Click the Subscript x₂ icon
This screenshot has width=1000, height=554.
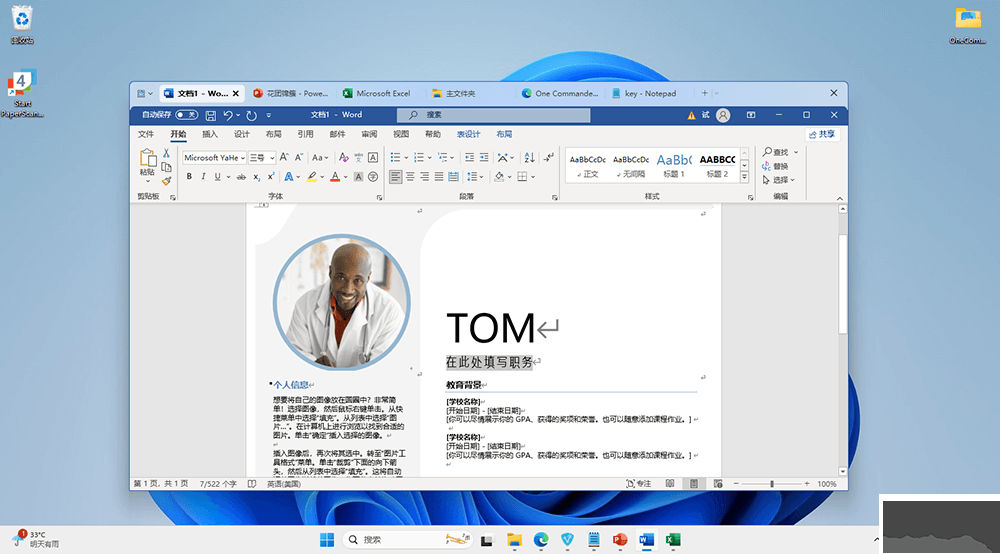pyautogui.click(x=256, y=176)
